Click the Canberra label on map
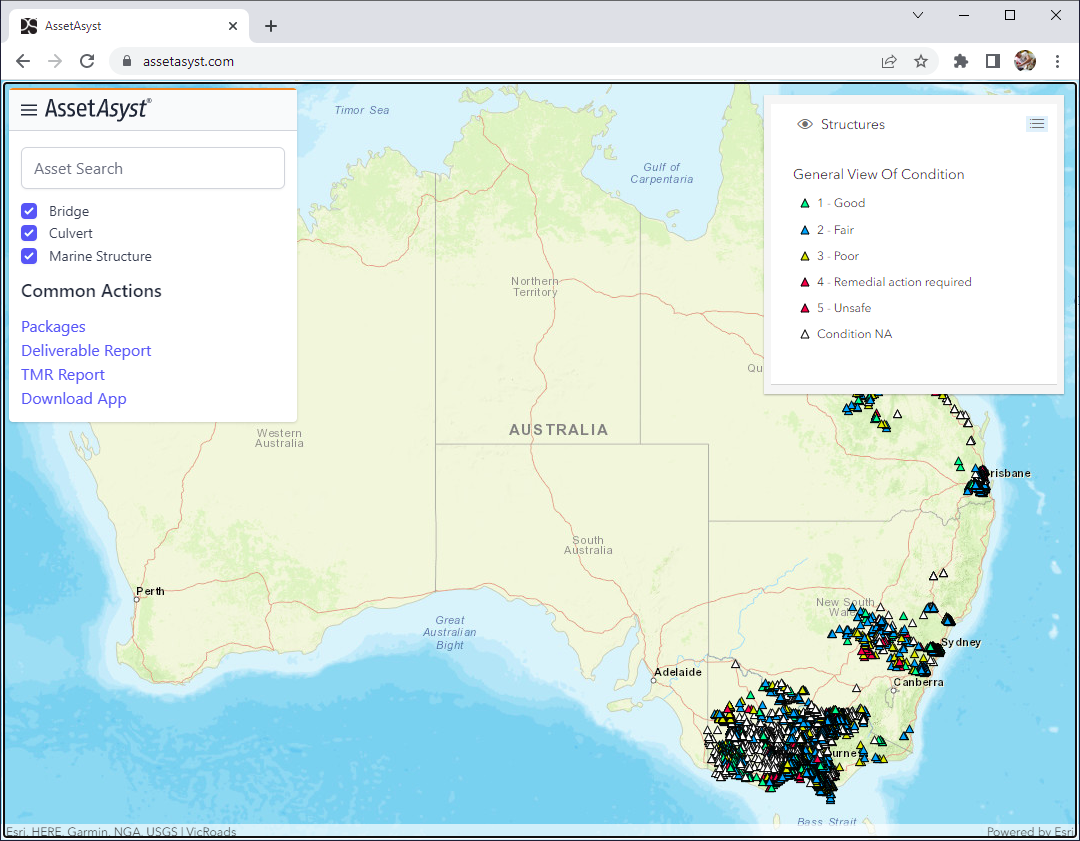1080x841 pixels. [x=918, y=682]
